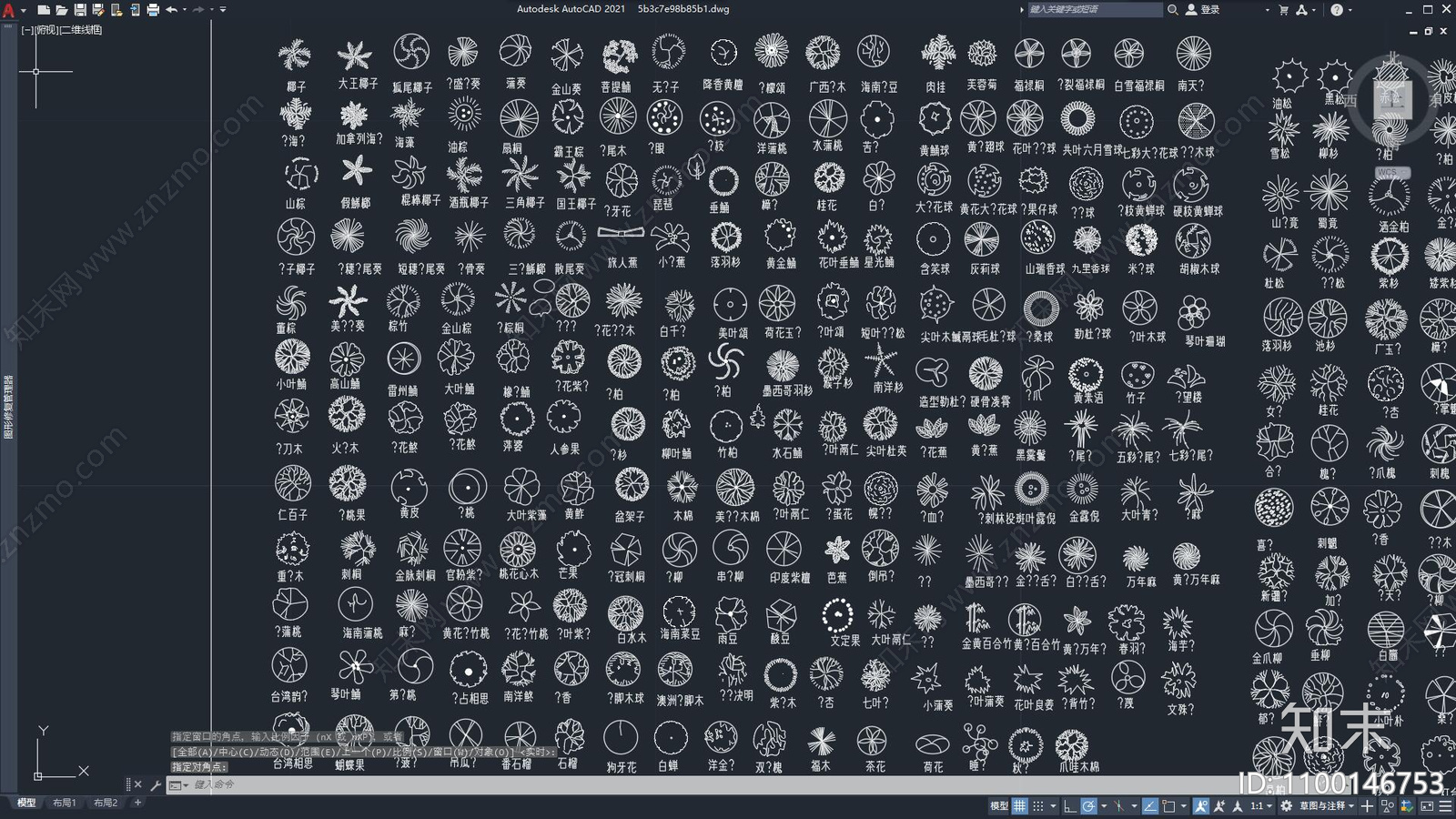The height and width of the screenshot is (819, 1456).
Task: Click the workspace switching gear icon
Action: coord(1286,806)
